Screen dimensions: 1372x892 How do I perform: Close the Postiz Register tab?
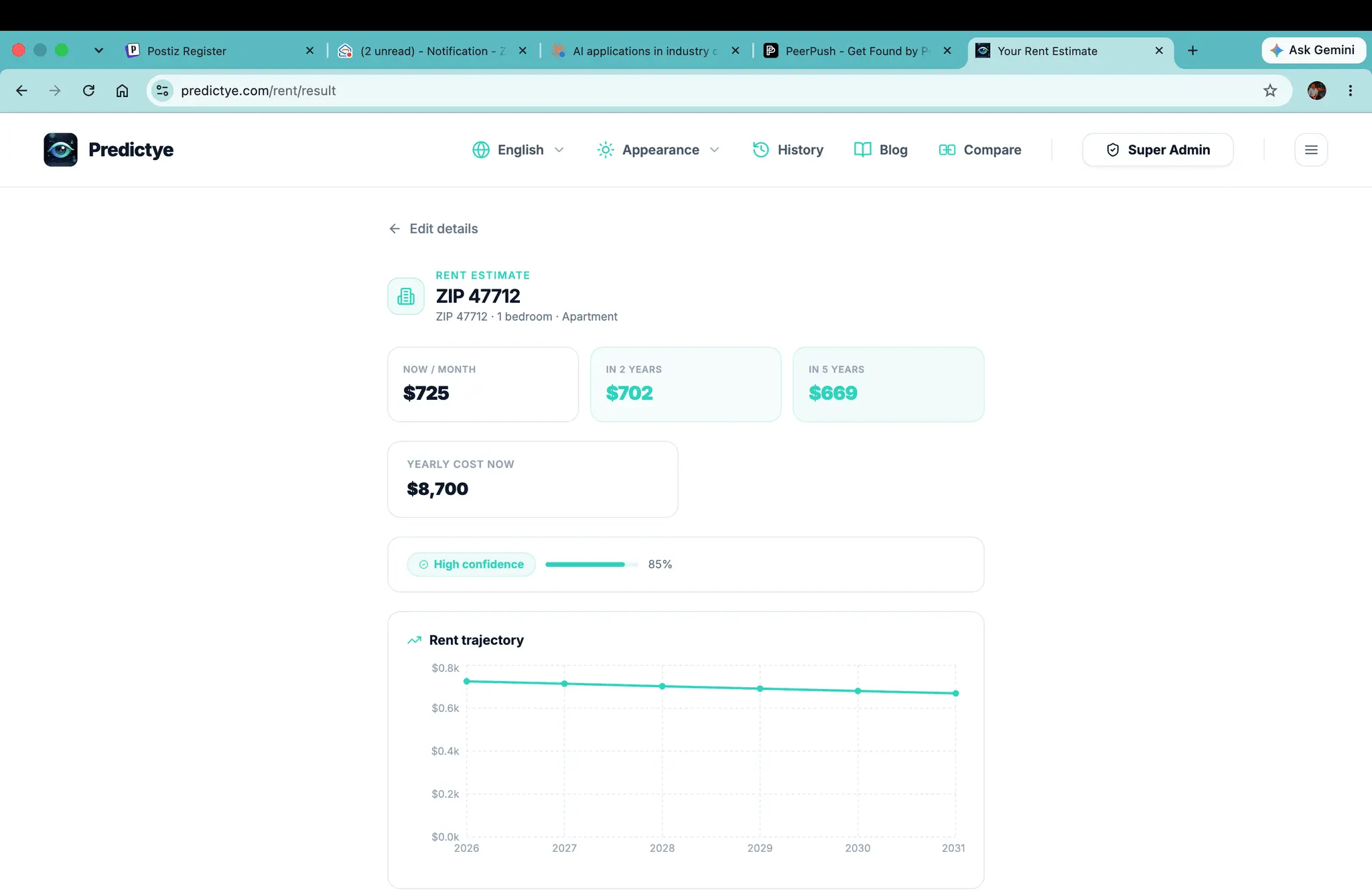(310, 51)
